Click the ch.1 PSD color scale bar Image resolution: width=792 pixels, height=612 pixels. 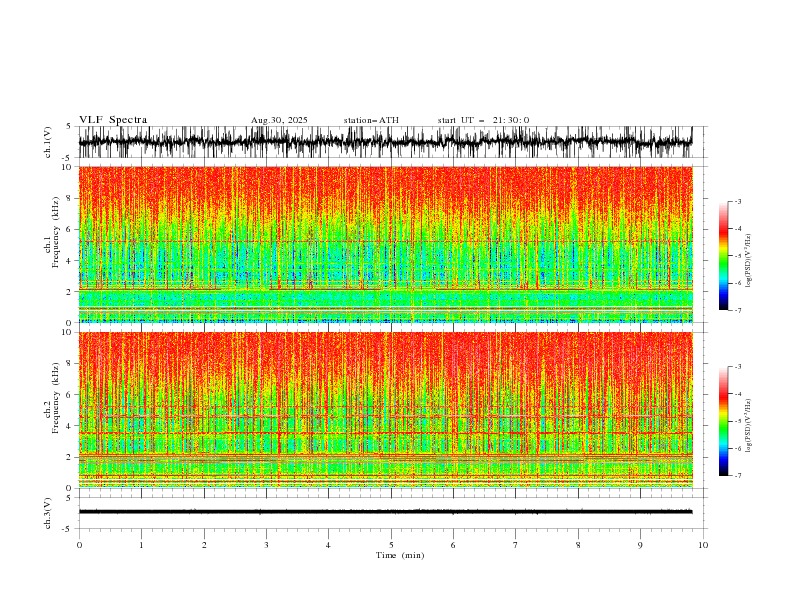[x=723, y=256]
